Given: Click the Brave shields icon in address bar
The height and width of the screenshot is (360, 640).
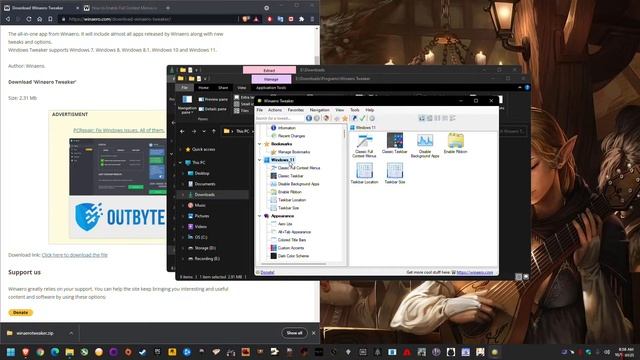Looking at the screenshot, I should click(245, 19).
